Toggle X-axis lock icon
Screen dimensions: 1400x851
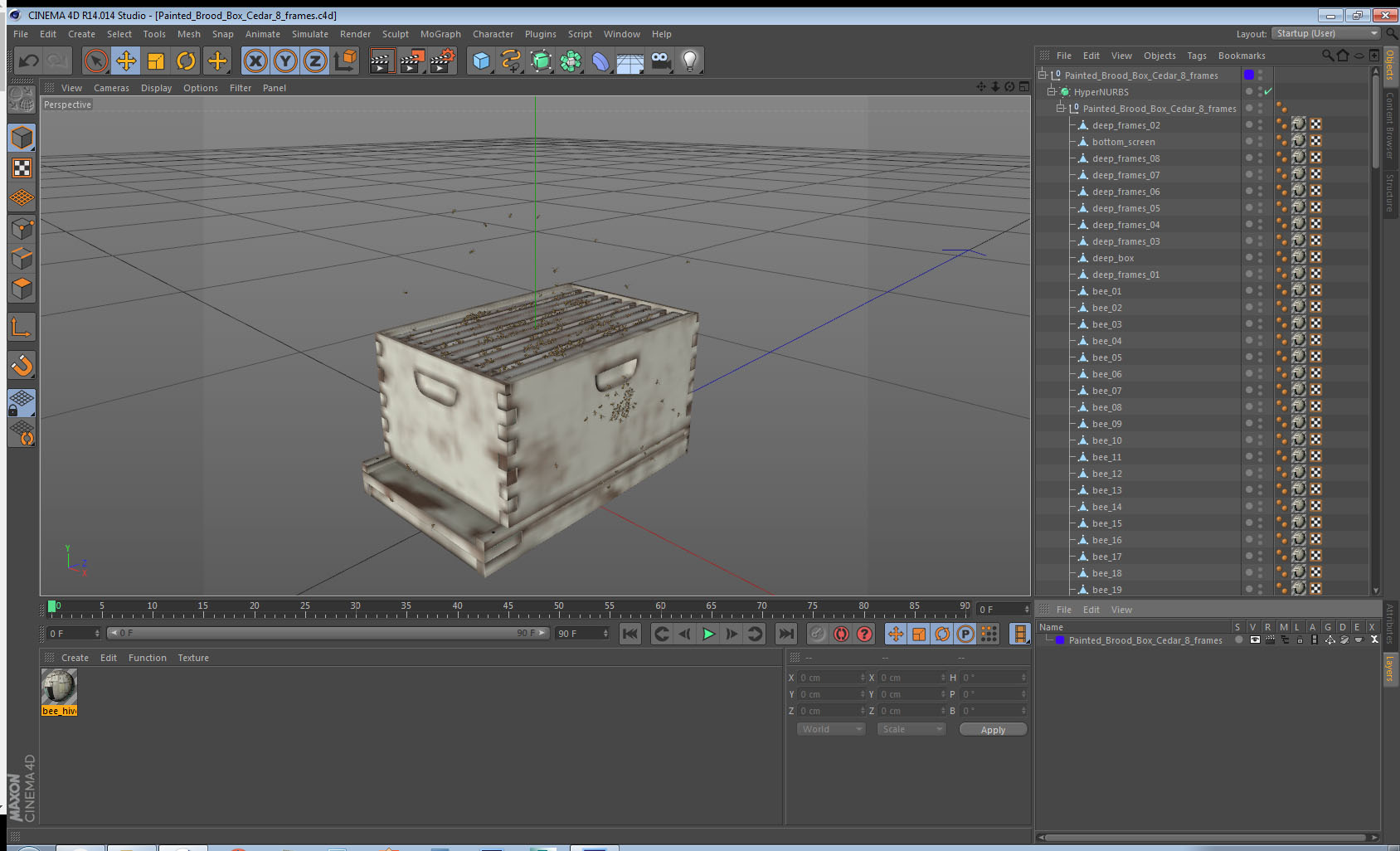[x=255, y=61]
